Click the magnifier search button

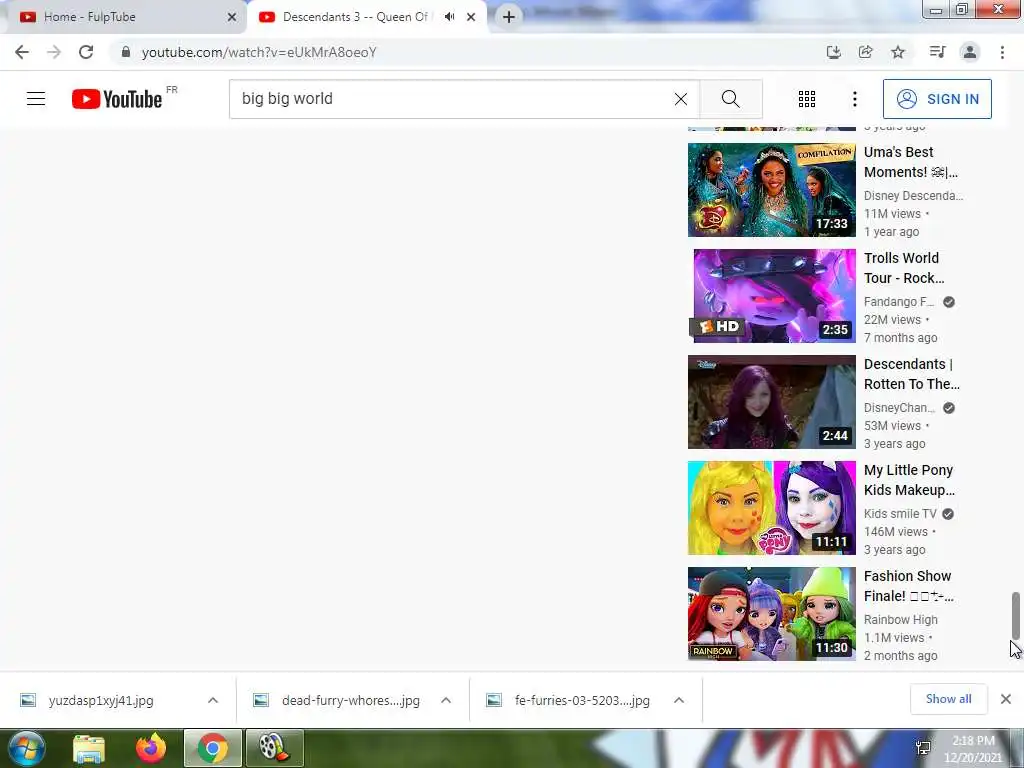click(x=731, y=99)
